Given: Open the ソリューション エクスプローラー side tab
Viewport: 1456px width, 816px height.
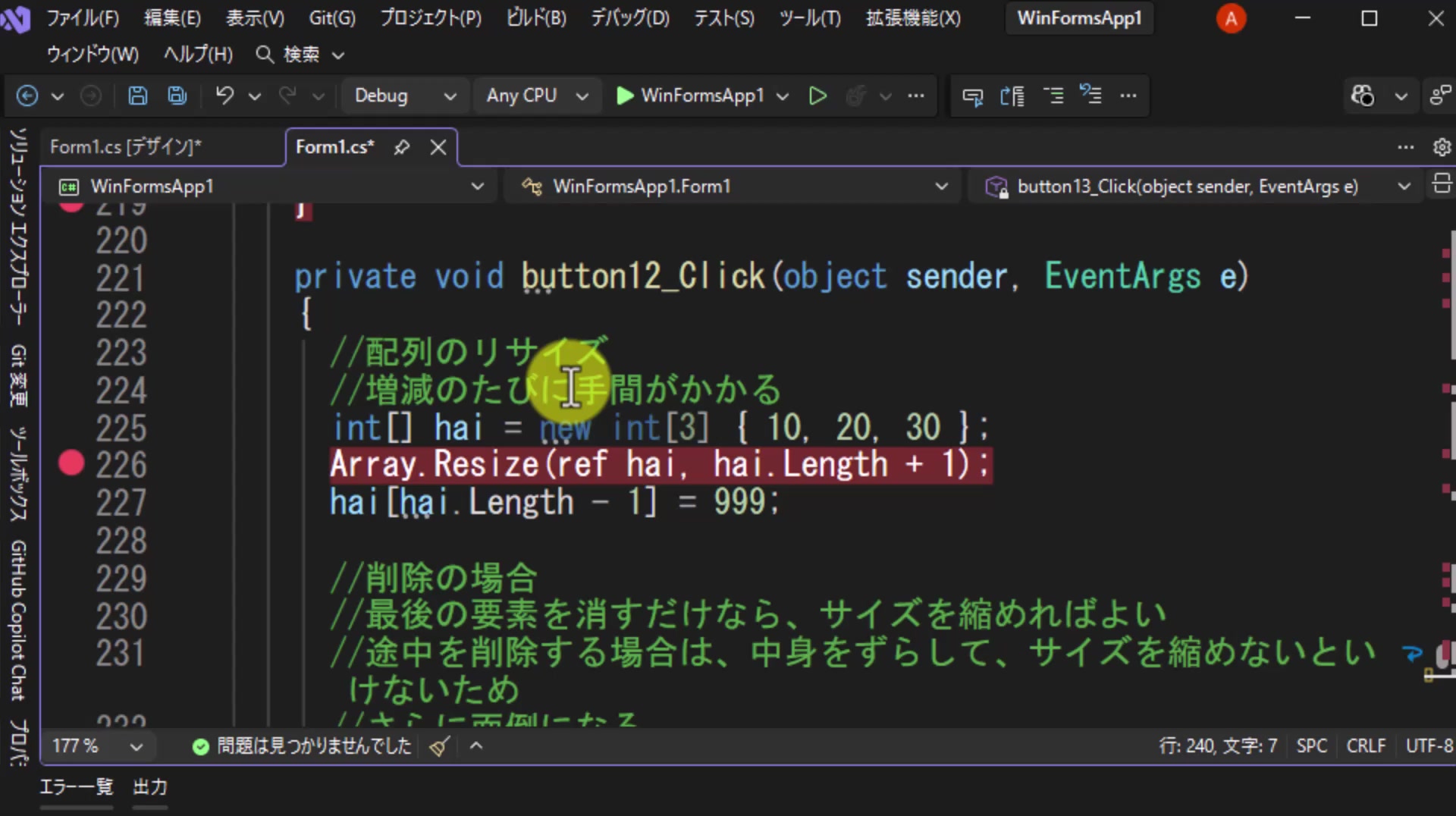Looking at the screenshot, I should 18,228.
